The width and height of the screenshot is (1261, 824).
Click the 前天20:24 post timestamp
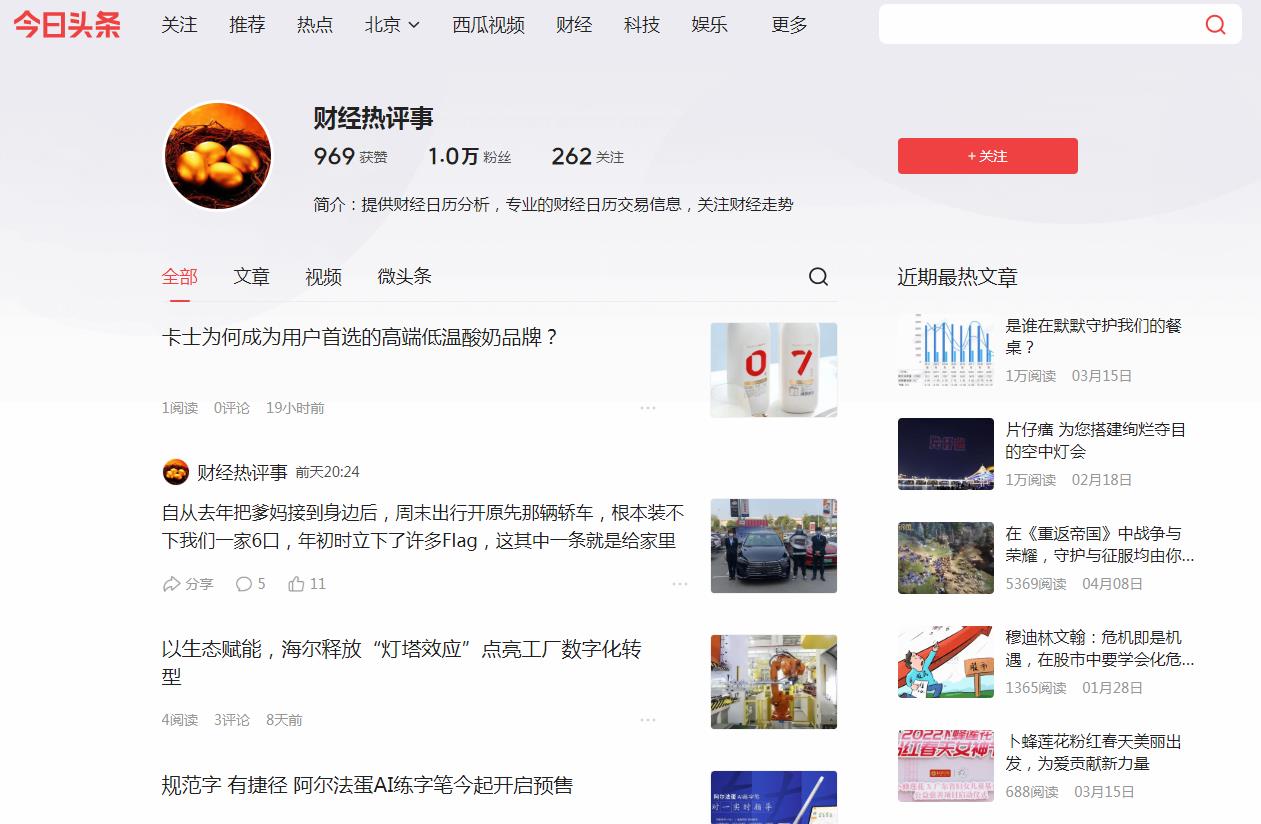(x=327, y=472)
